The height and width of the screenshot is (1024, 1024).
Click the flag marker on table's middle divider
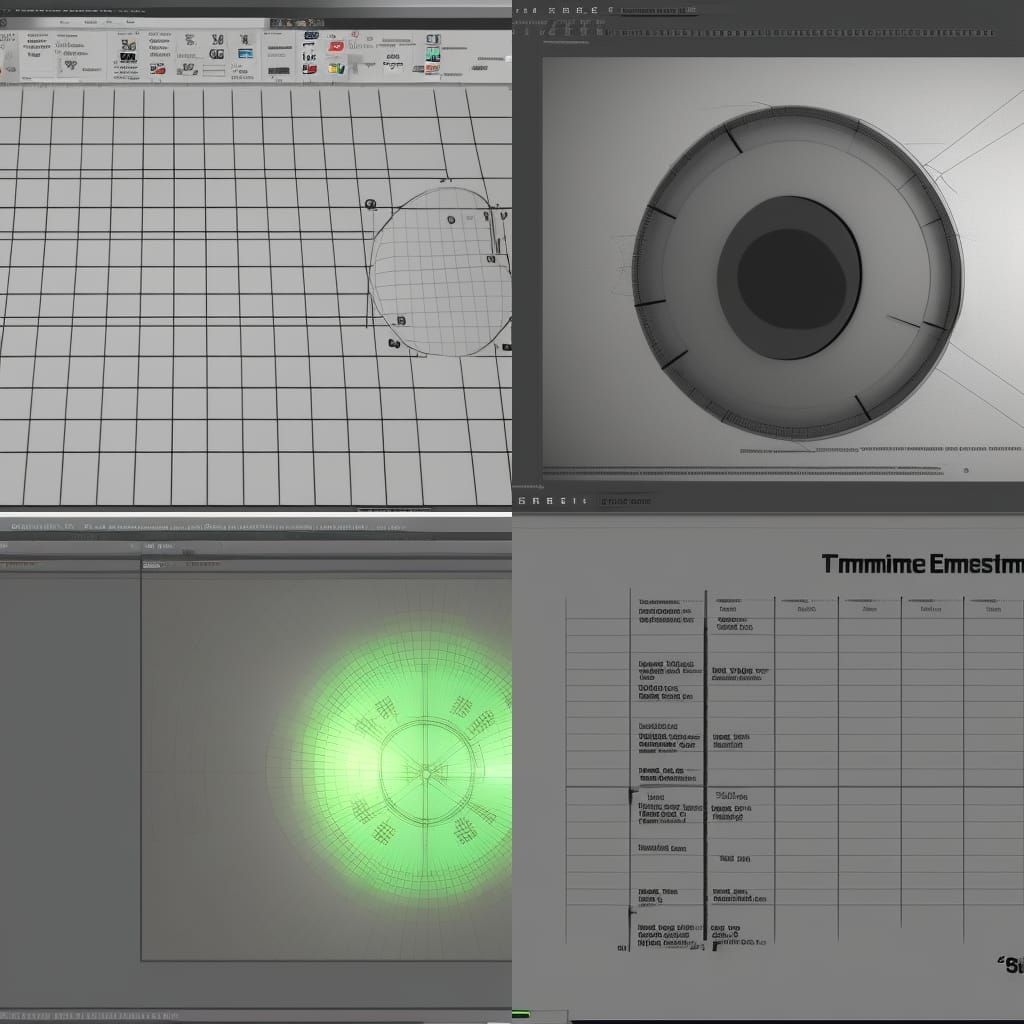[632, 797]
